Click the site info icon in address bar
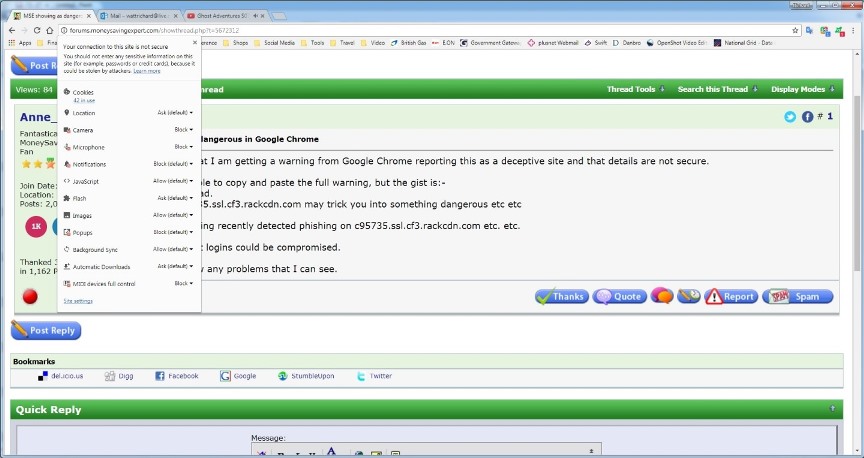The image size is (864, 458). pos(64,30)
